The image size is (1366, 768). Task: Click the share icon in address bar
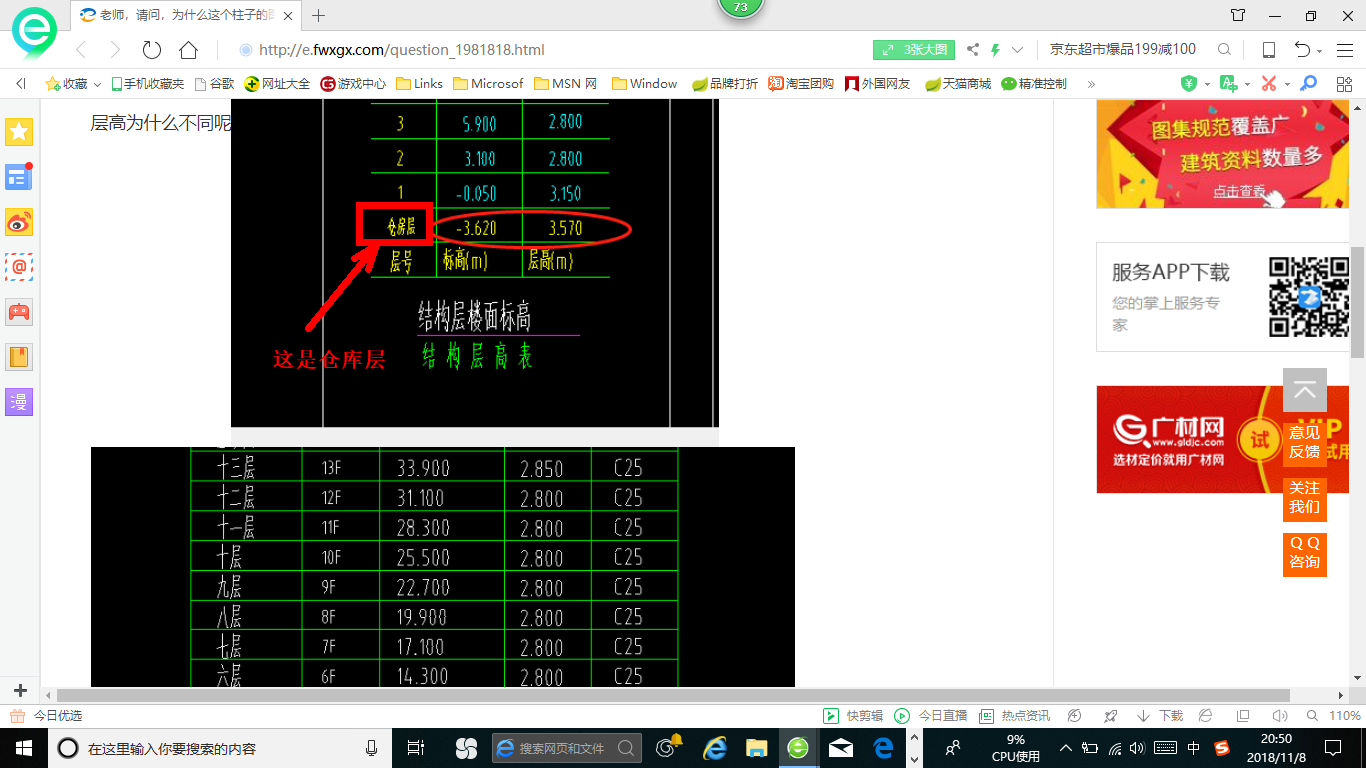(973, 50)
